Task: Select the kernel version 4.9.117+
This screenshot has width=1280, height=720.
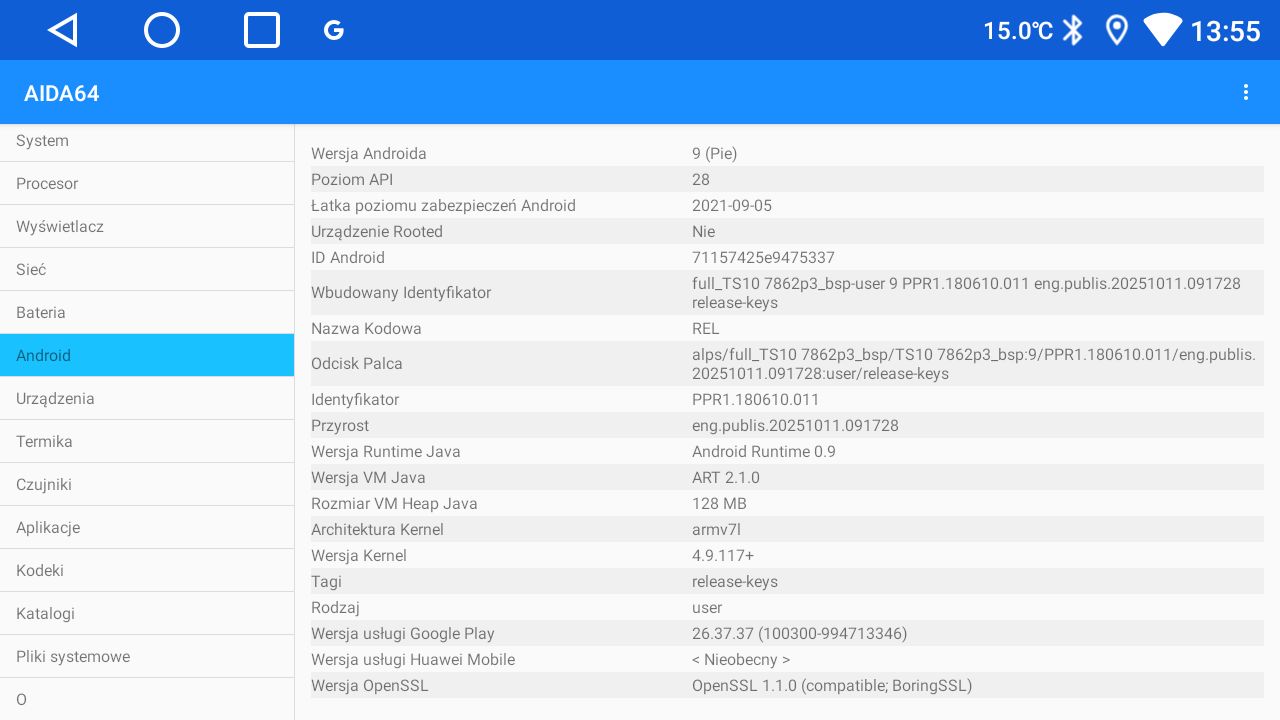Action: pyautogui.click(x=723, y=555)
